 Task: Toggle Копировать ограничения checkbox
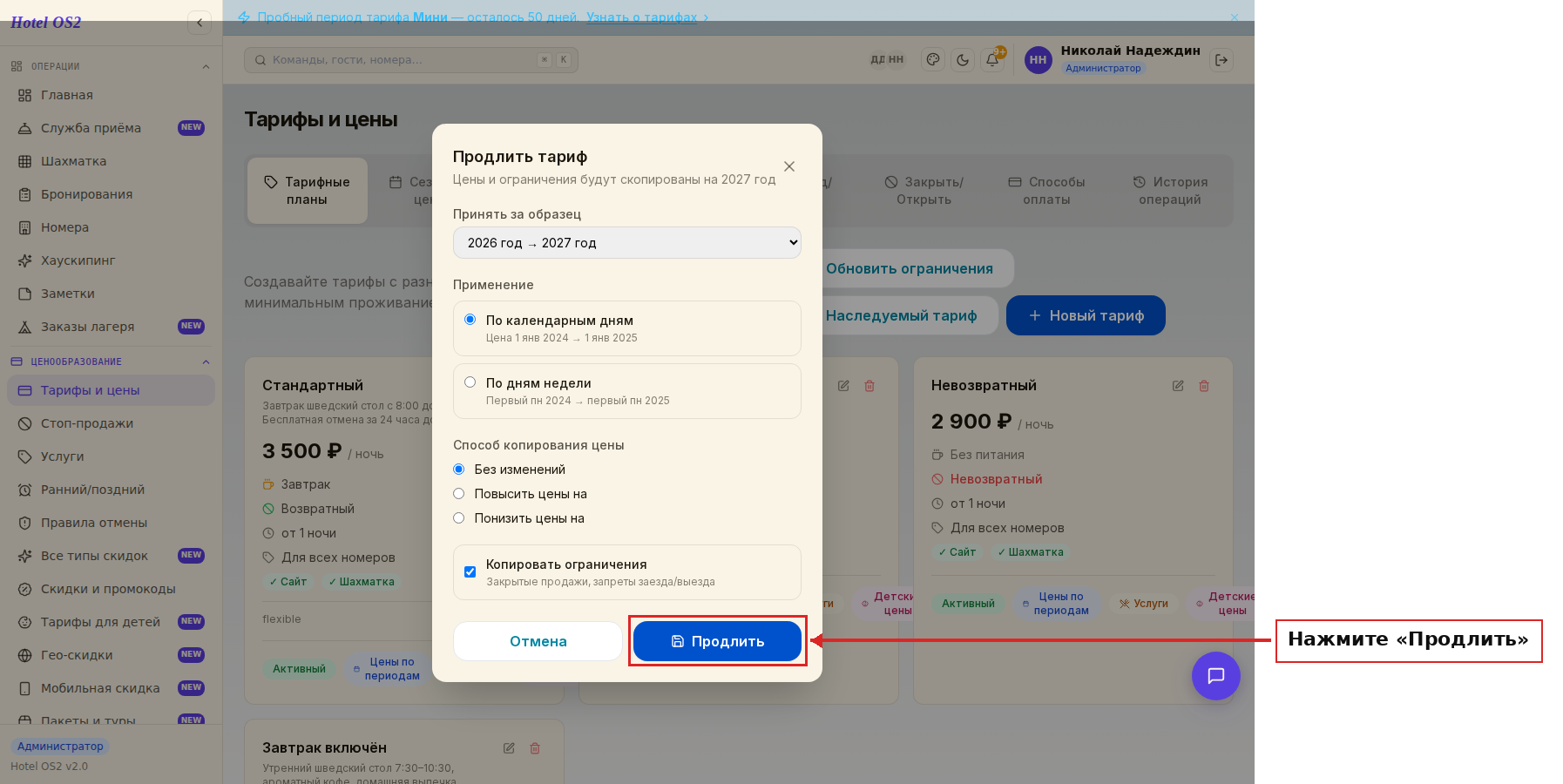470,572
